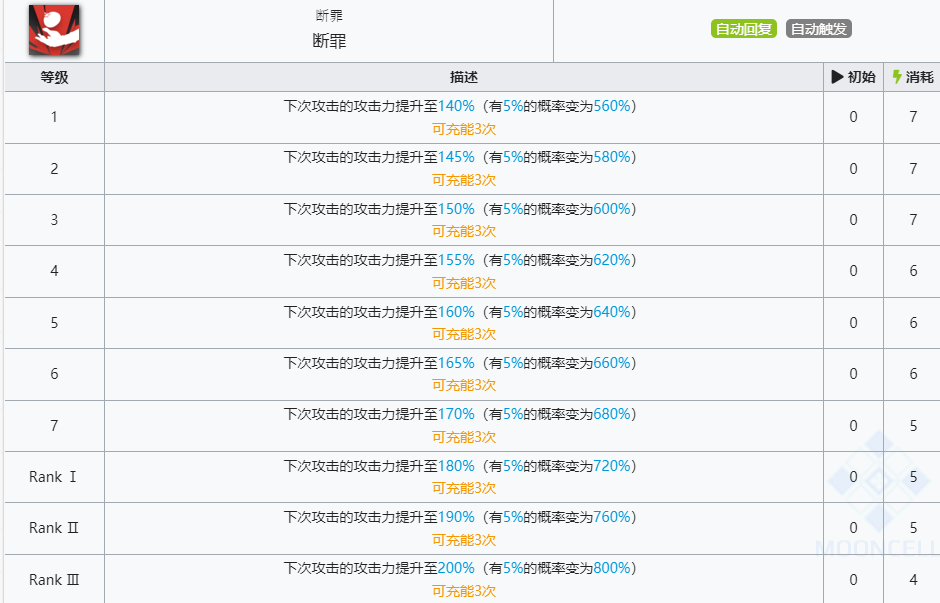Select the Rank Ⅰ level cell
940x603 pixels.
pyautogui.click(x=54, y=477)
